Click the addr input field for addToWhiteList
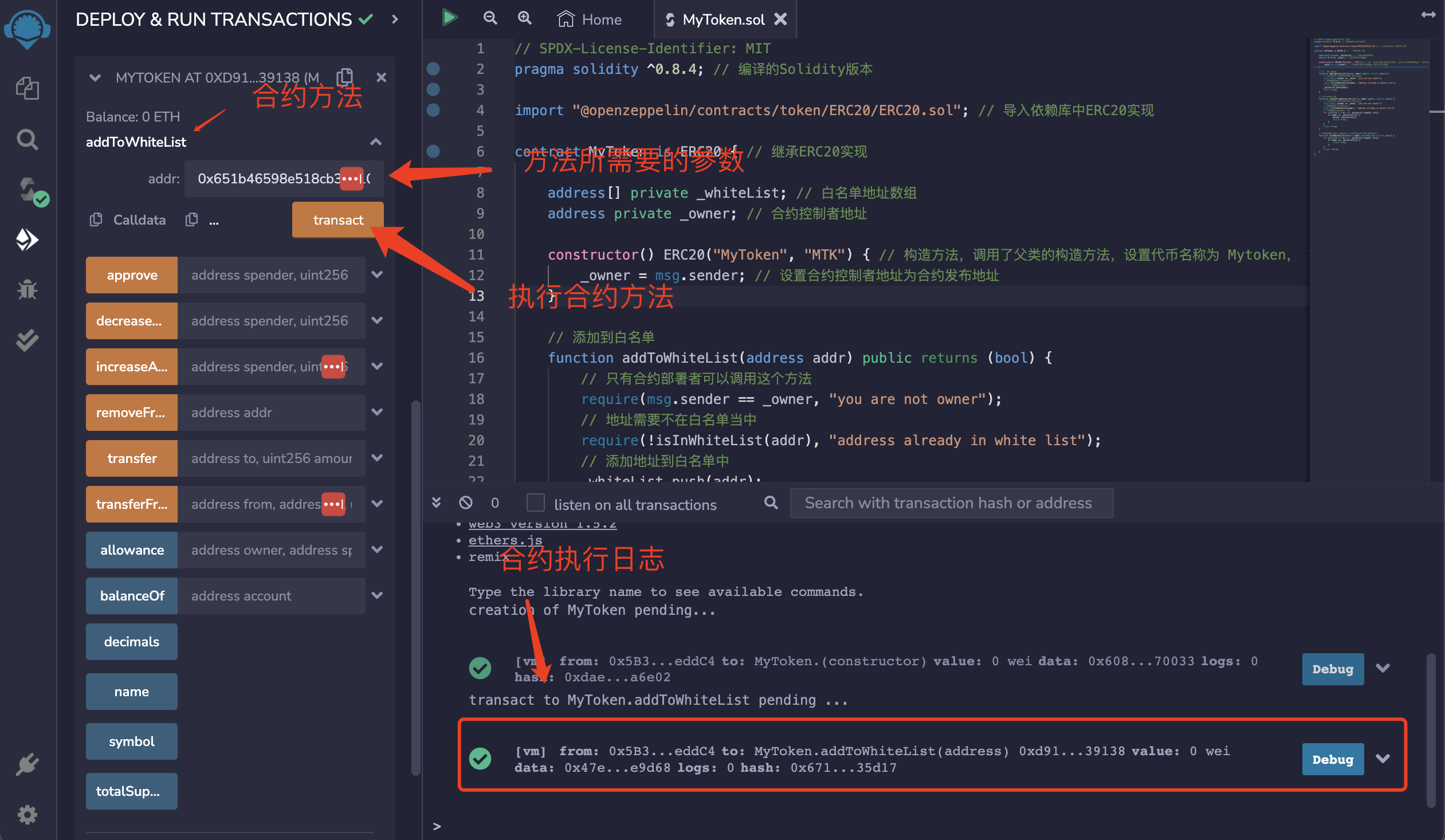The image size is (1445, 840). [284, 178]
